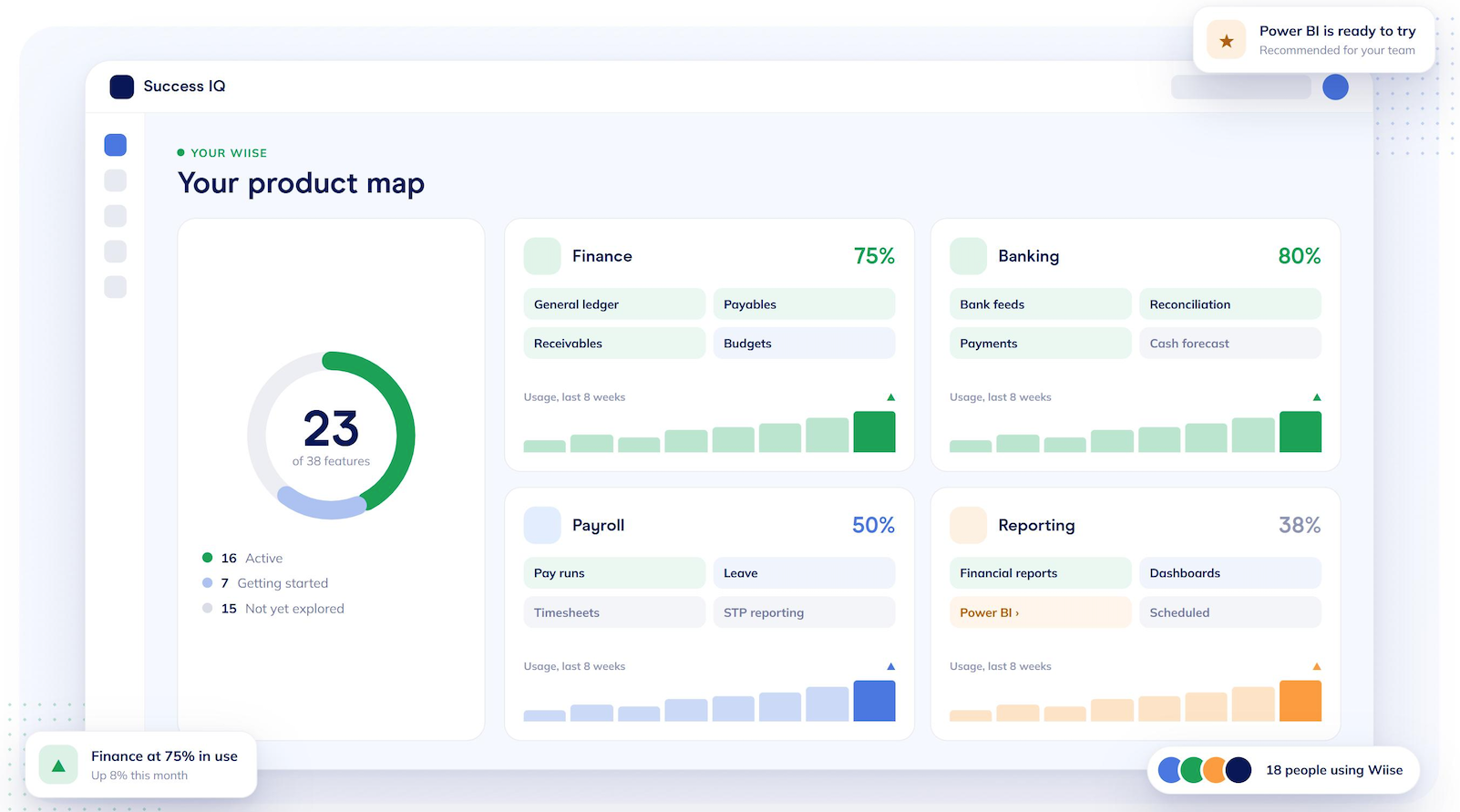
Task: Select the active blue sidebar item
Action: 116,145
